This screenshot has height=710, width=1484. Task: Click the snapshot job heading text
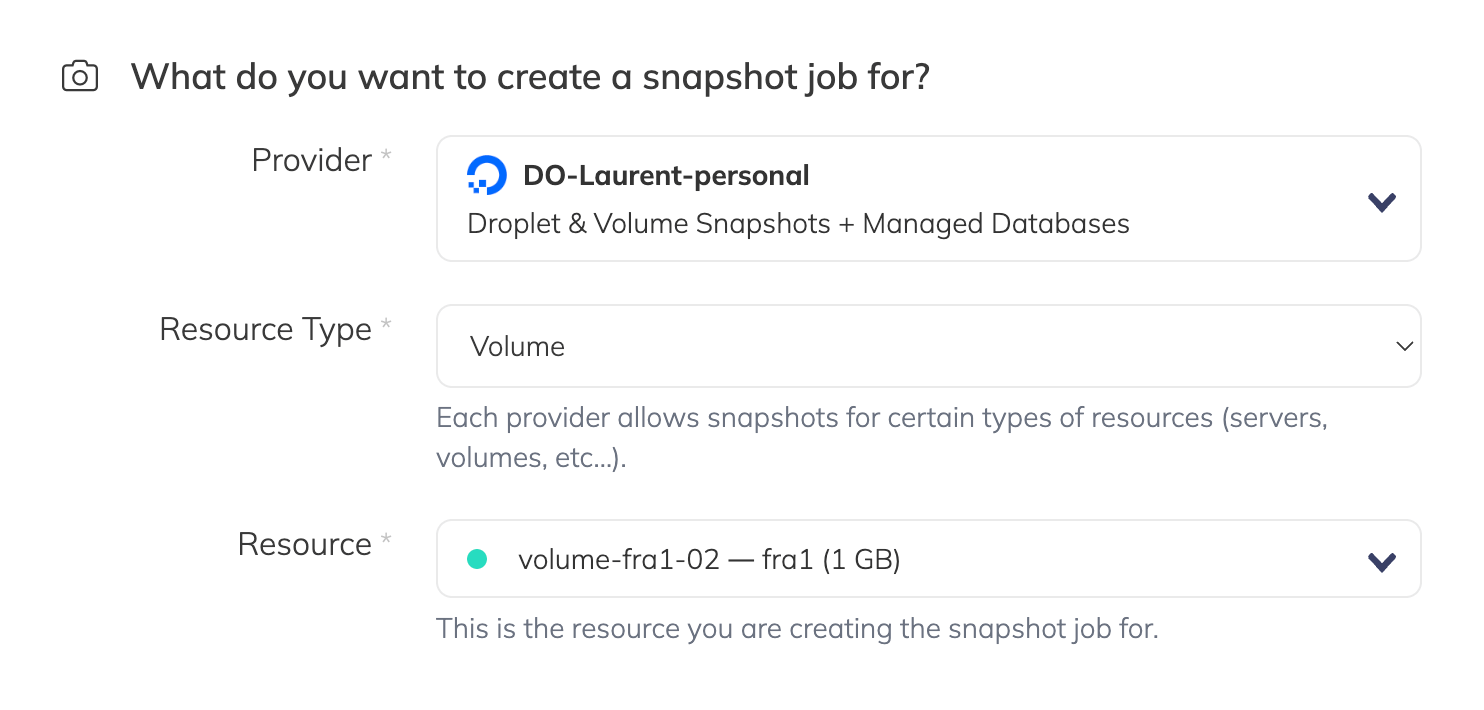530,77
